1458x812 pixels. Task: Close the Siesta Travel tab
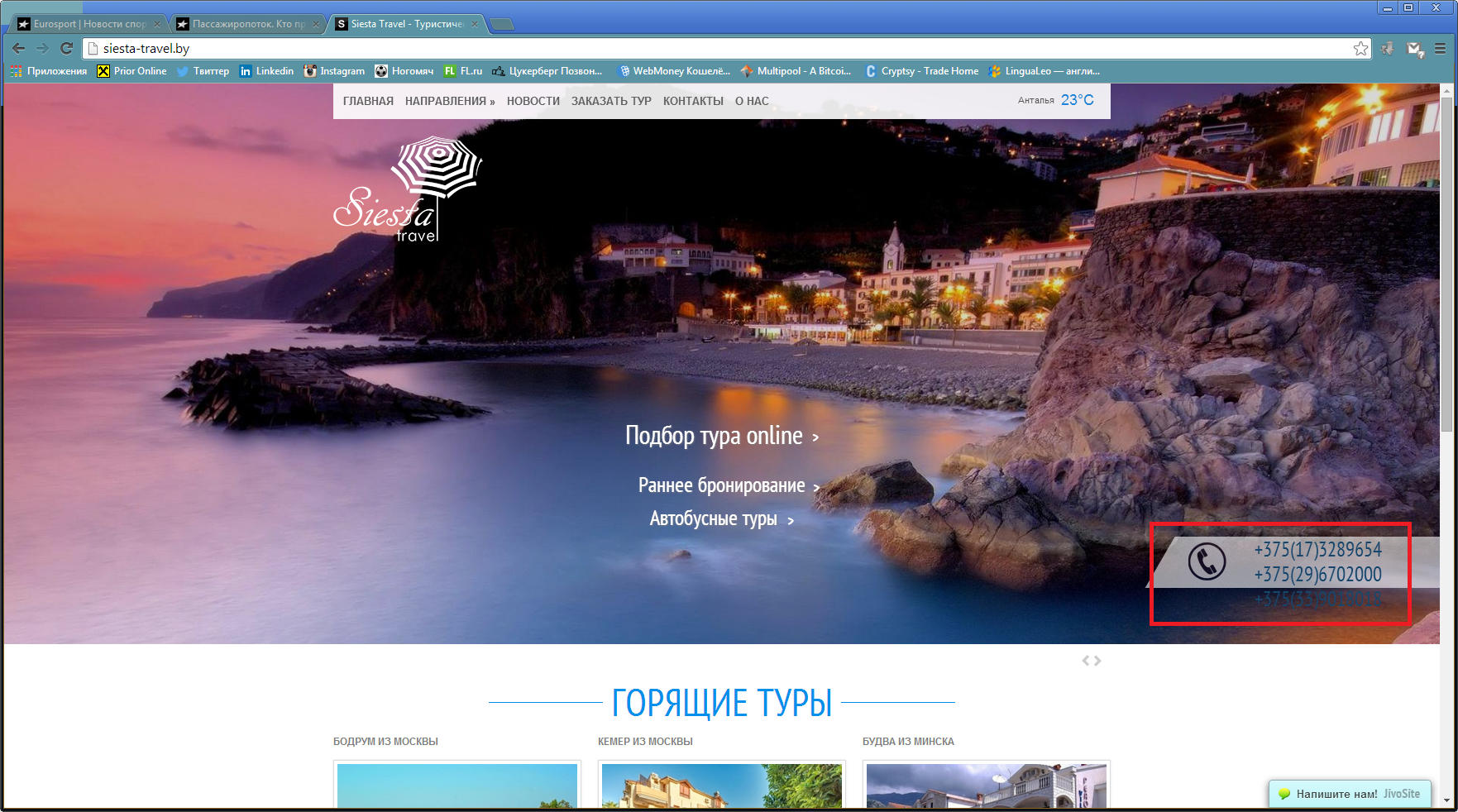[475, 24]
